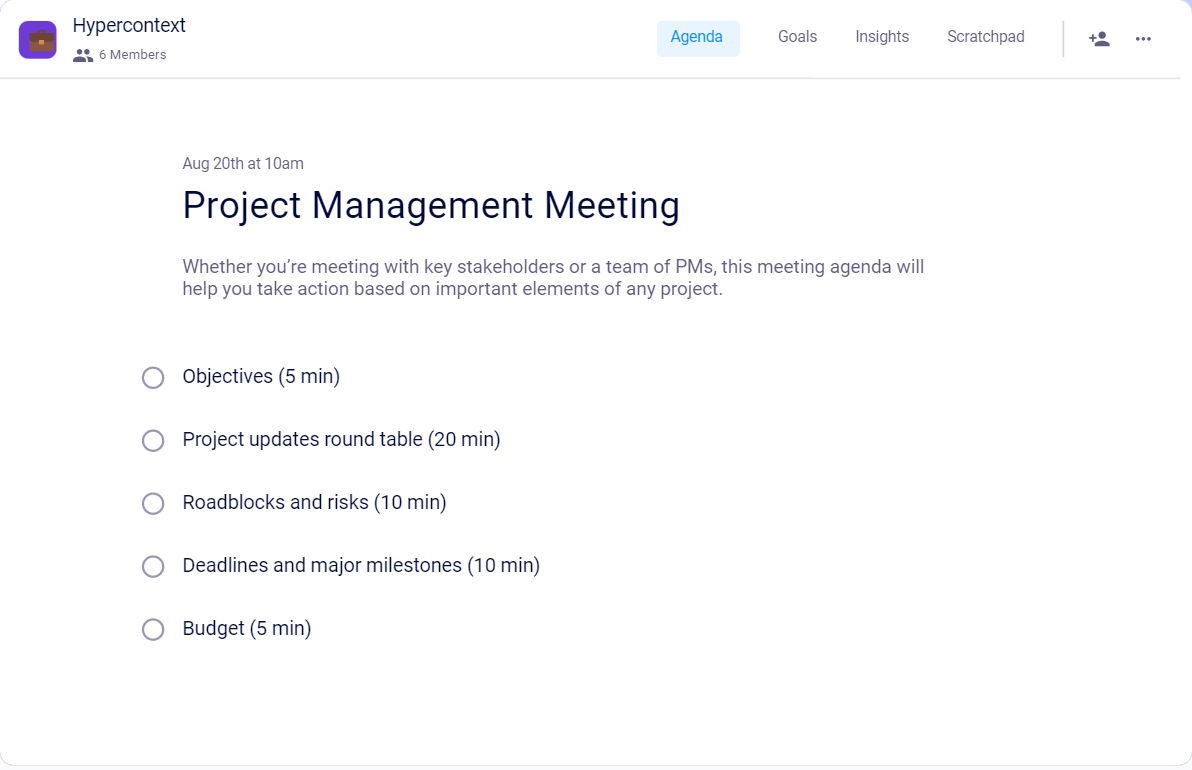The image size is (1192, 770).
Task: Click the "Aug 20th at 10am" date label
Action: click(x=242, y=163)
